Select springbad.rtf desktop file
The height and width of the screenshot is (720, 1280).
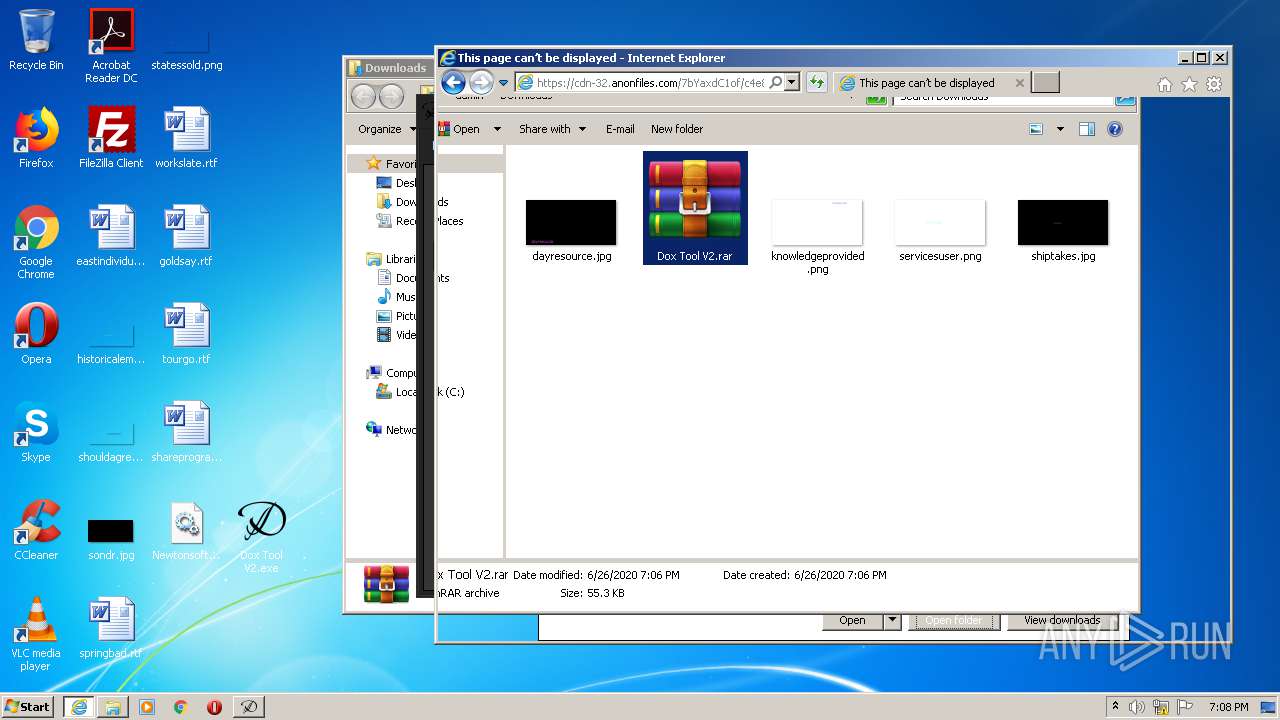pyautogui.click(x=111, y=628)
